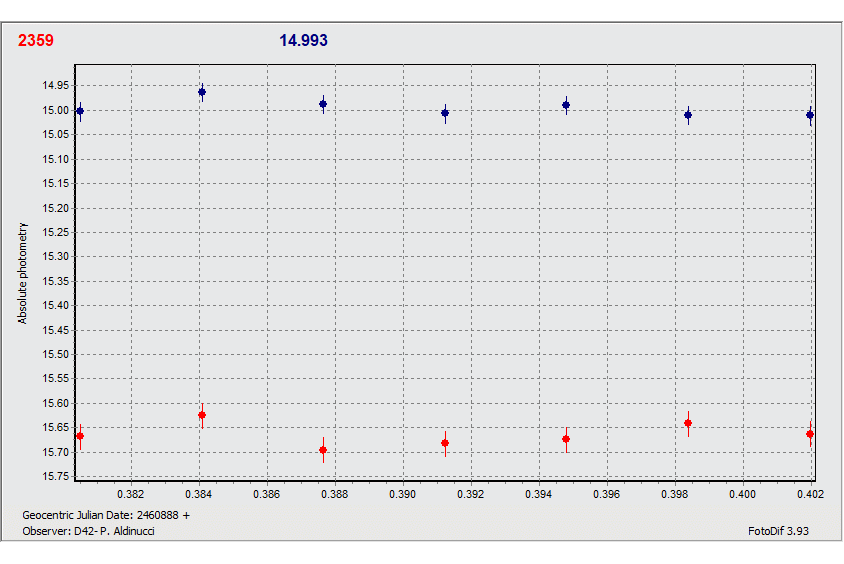
Task: Click the last blue data point near 0.402
Action: pos(810,115)
